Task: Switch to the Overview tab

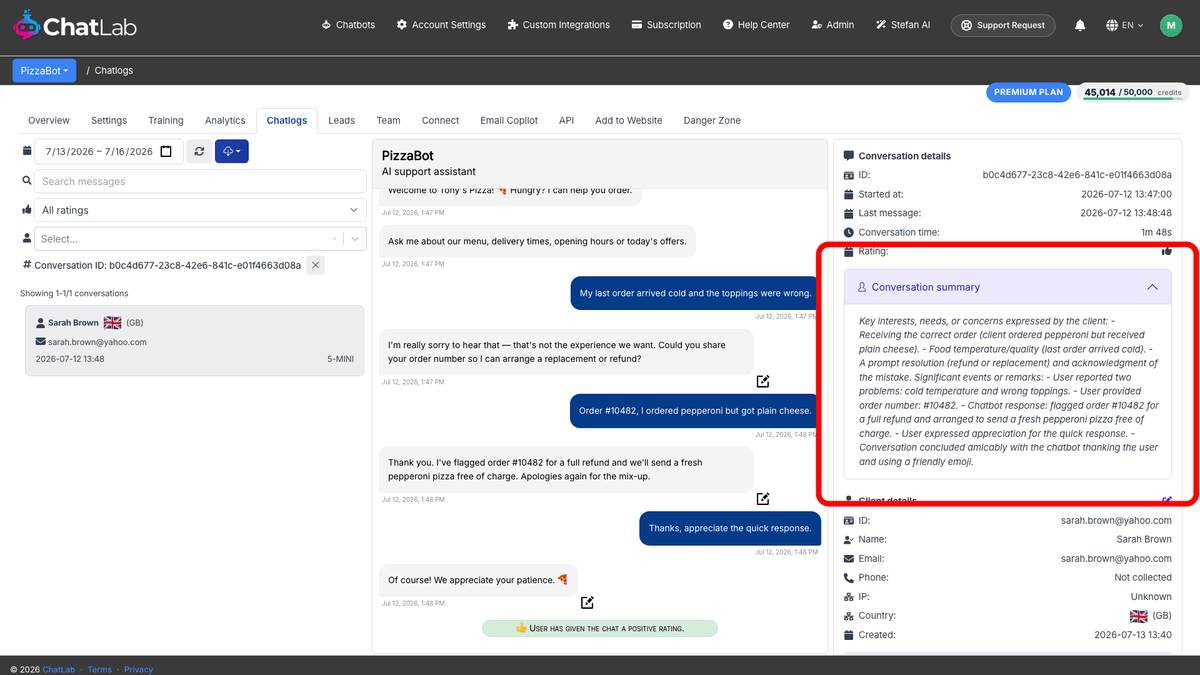Action: (x=49, y=120)
